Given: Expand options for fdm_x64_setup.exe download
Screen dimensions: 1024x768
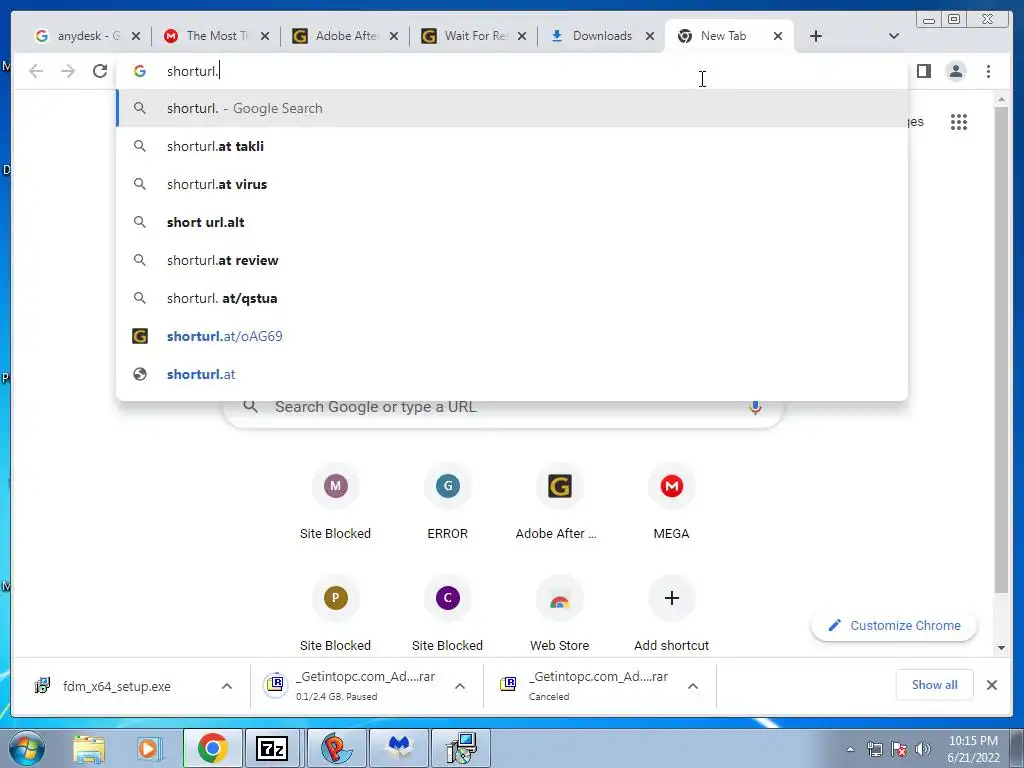Looking at the screenshot, I should (227, 686).
